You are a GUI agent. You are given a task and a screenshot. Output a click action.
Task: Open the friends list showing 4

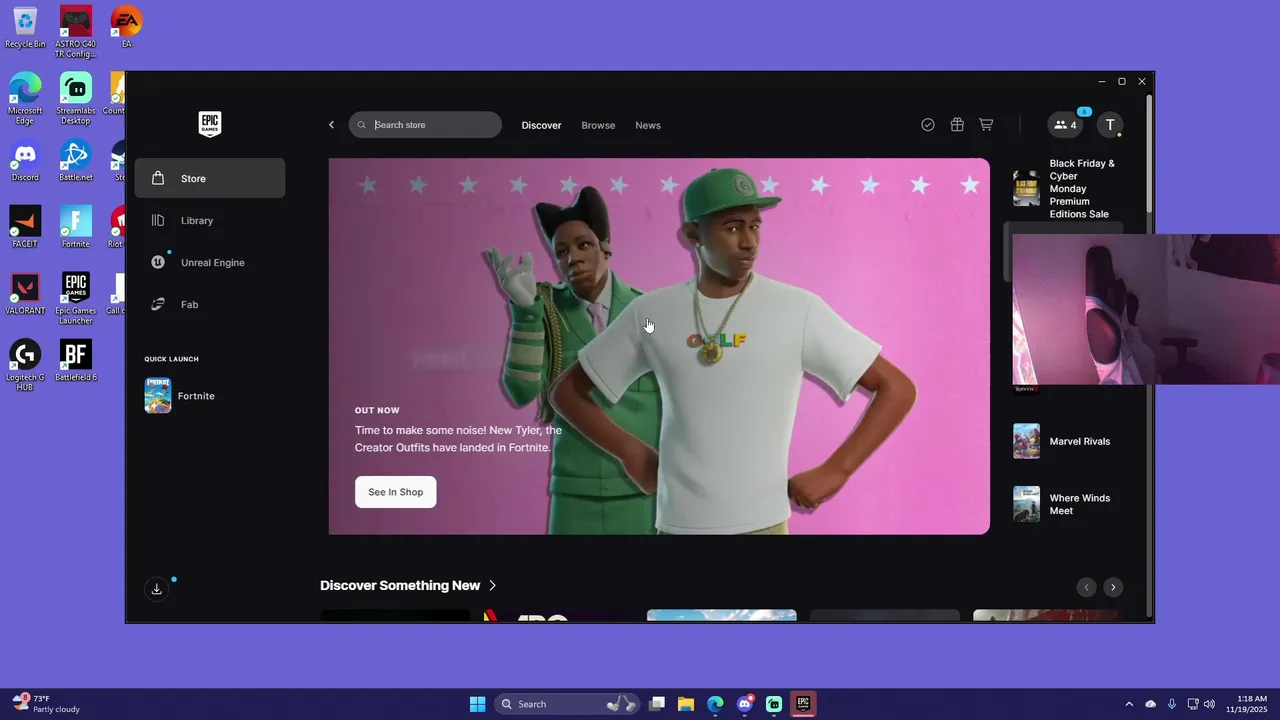pyautogui.click(x=1065, y=125)
